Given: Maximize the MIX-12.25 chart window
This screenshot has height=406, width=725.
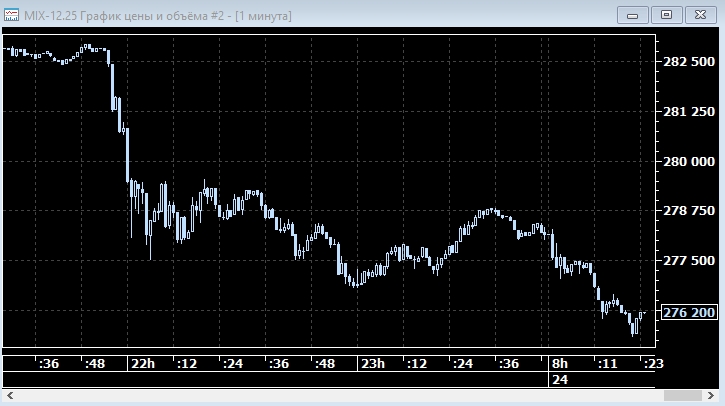Looking at the screenshot, I should [667, 14].
